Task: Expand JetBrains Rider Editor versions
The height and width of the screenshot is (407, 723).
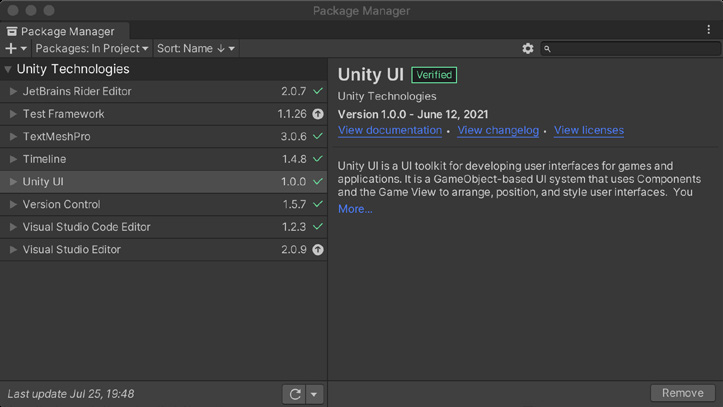Action: (13, 91)
